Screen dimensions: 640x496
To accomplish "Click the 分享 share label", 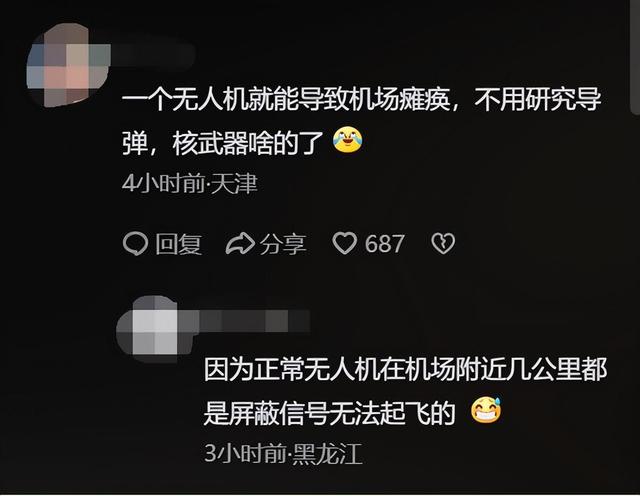I will [x=283, y=244].
